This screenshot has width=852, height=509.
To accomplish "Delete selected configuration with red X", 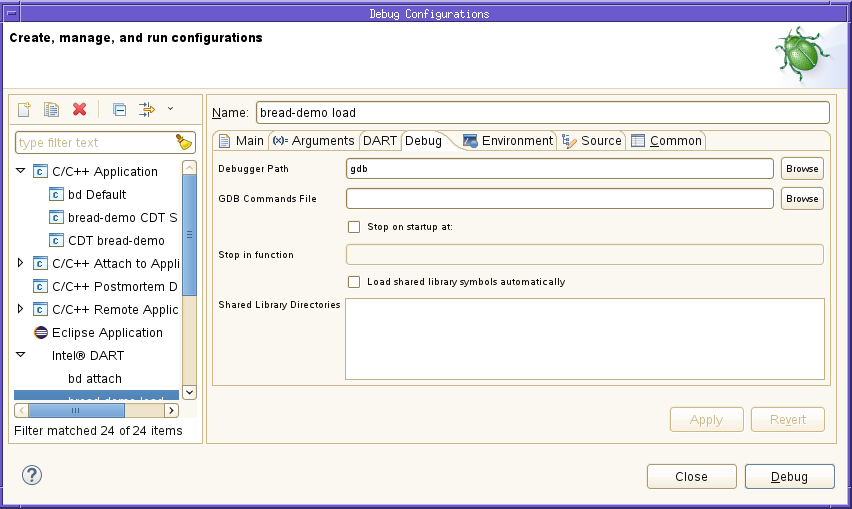I will click(x=79, y=109).
